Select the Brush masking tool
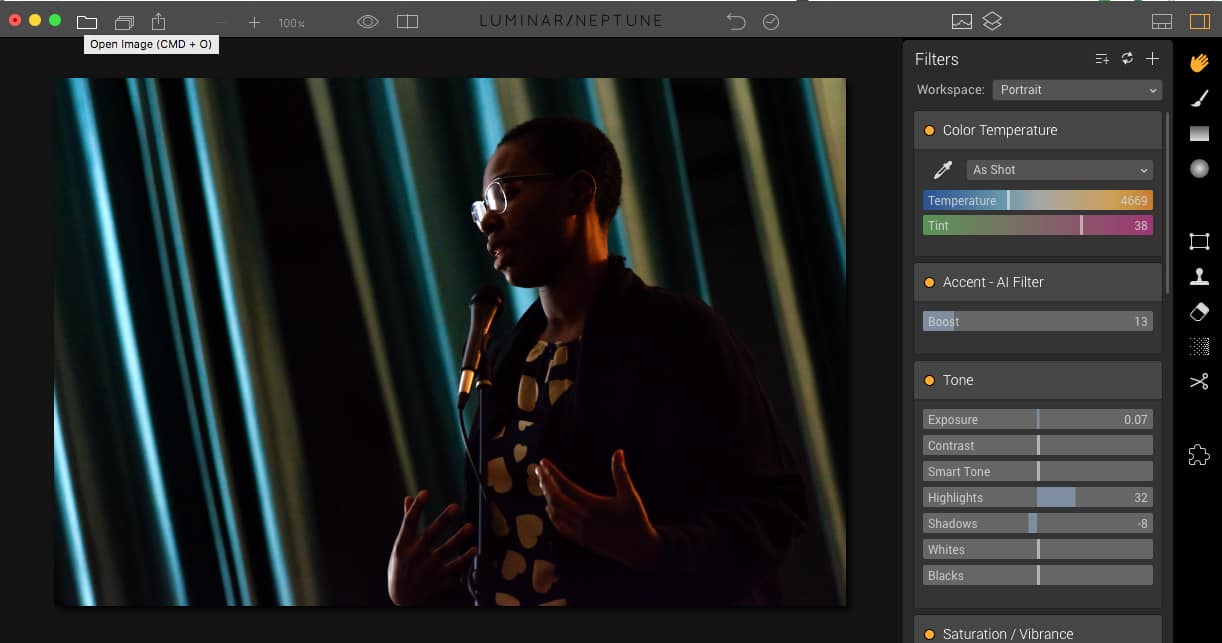Screen dimensions: 1222x643 (x=1199, y=98)
